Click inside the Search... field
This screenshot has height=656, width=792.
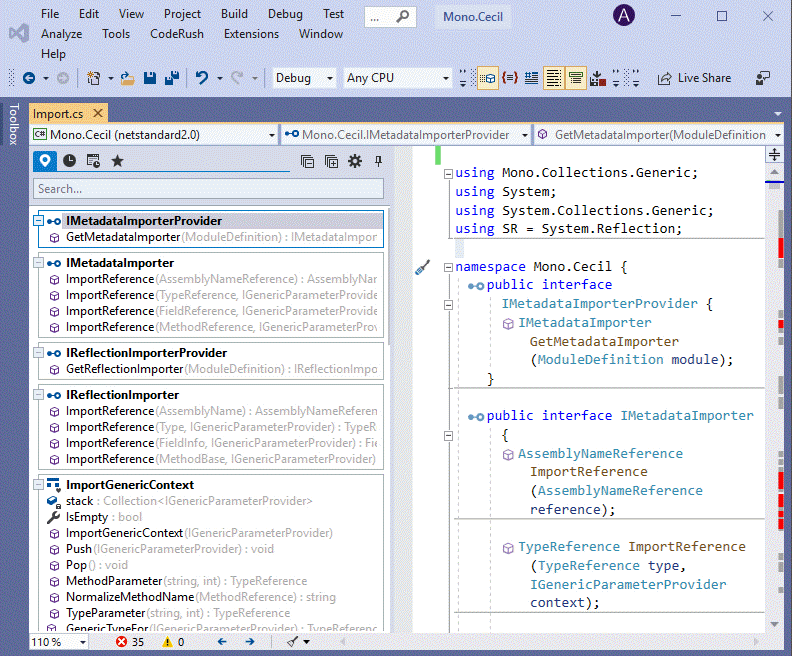pos(208,189)
